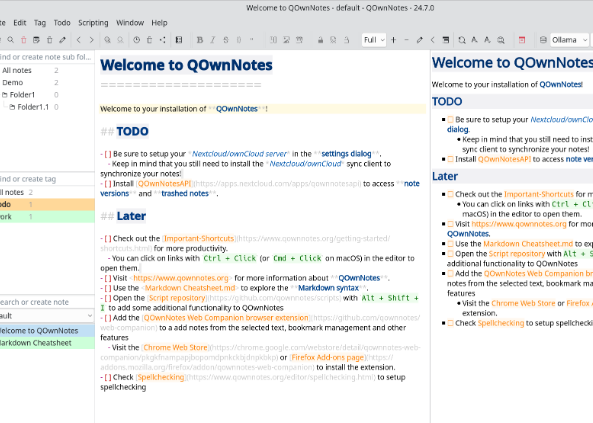Go back in note history
This screenshot has width=593, height=423.
click(x=79, y=40)
